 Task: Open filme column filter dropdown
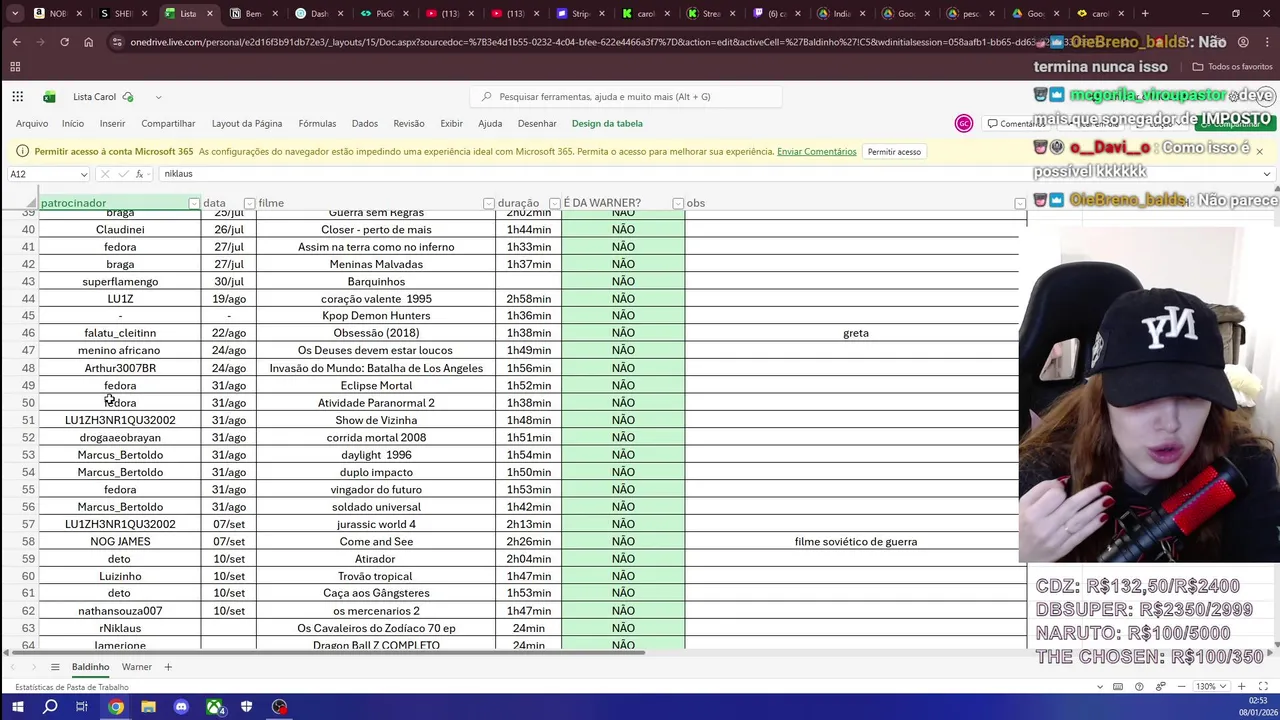[x=488, y=203]
